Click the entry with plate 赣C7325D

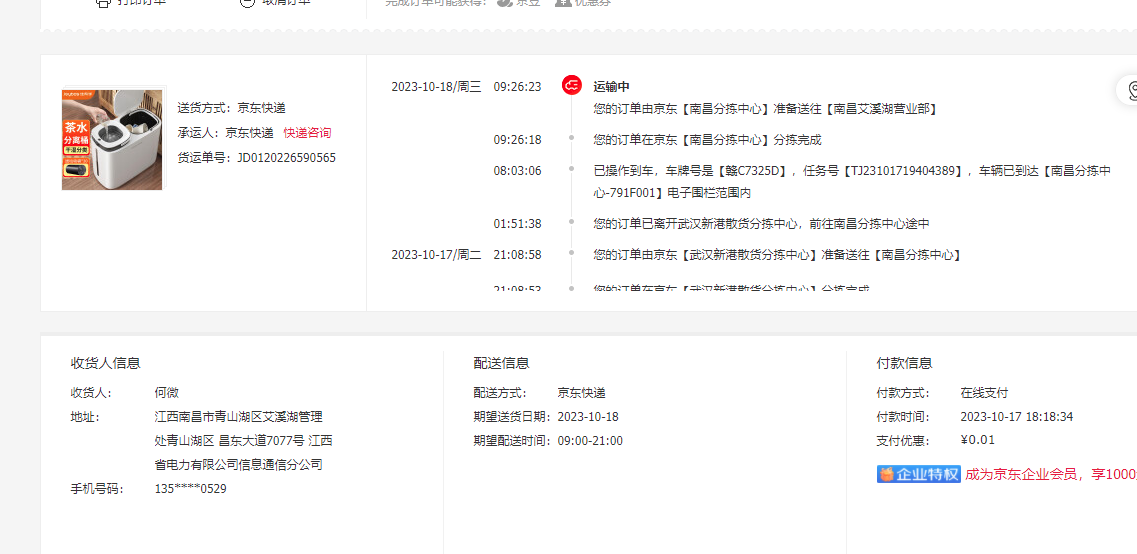(852, 182)
